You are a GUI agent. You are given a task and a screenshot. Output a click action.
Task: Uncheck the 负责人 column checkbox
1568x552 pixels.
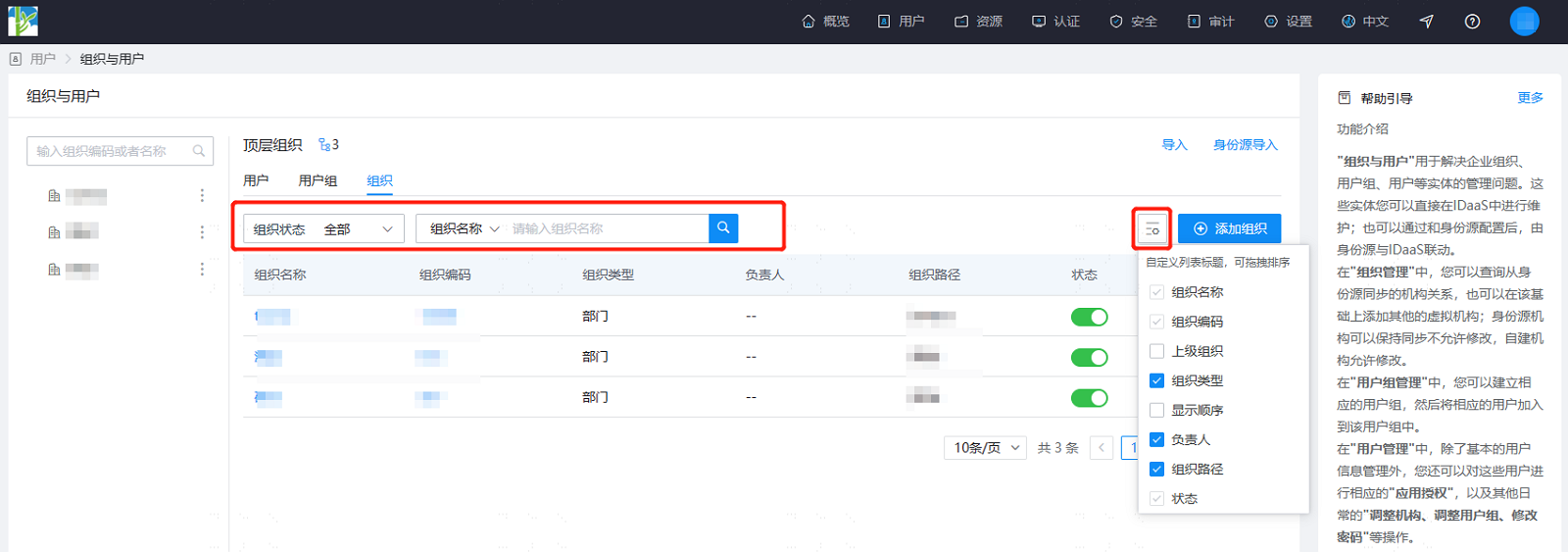[x=1156, y=439]
